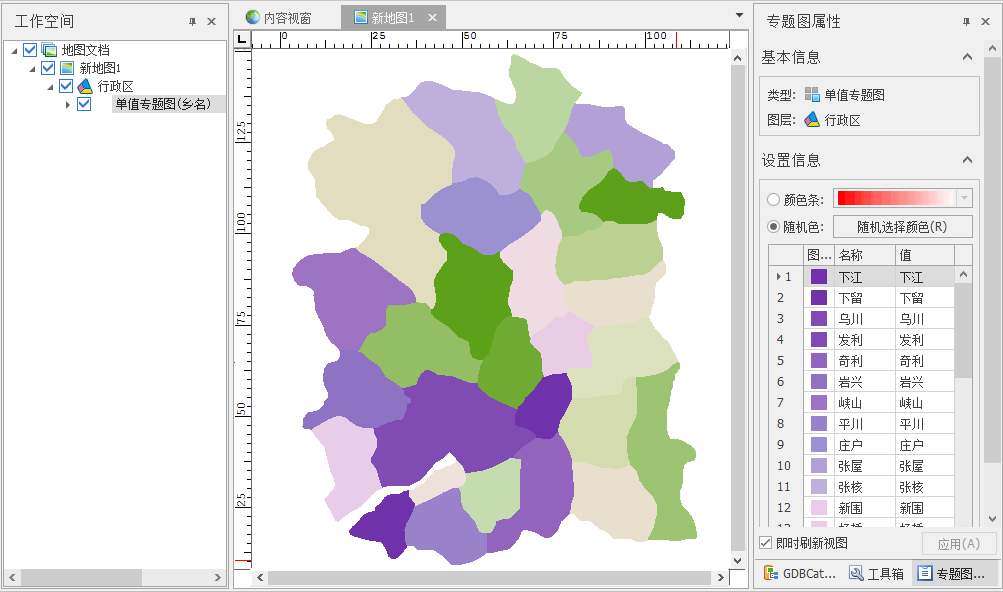The height and width of the screenshot is (592, 1003).
Task: Pin the 工作空间 panel with pushpin icon
Action: point(192,21)
